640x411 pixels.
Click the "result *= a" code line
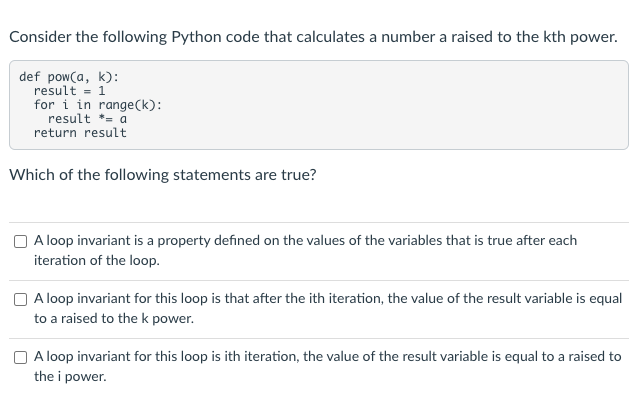click(x=87, y=119)
